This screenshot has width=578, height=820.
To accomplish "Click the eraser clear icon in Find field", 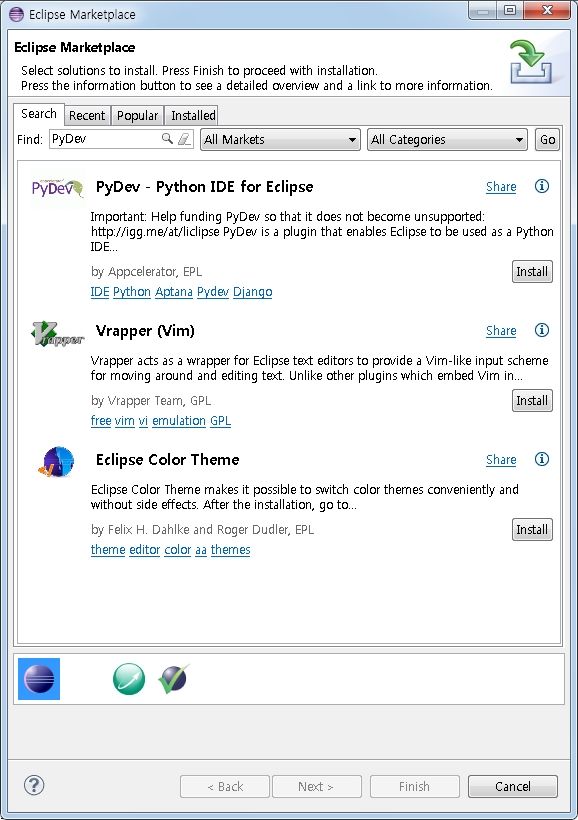I will tap(184, 139).
